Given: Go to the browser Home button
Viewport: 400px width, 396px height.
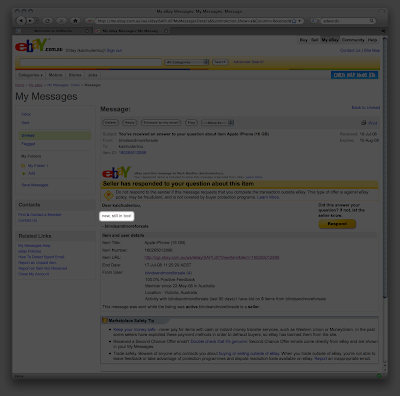Looking at the screenshot, I should click(75, 21).
